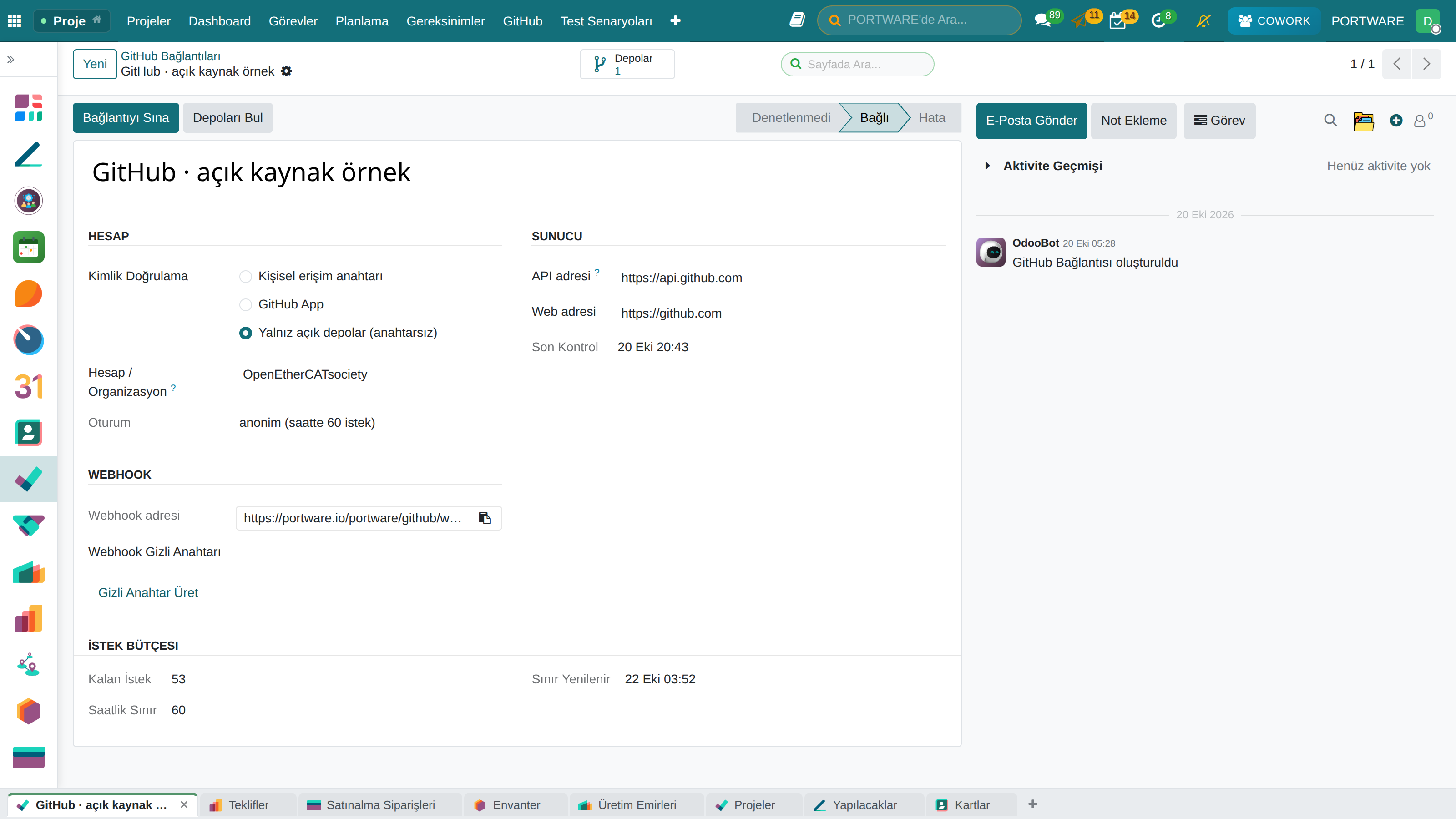Go to the next record arrow

[1426, 64]
